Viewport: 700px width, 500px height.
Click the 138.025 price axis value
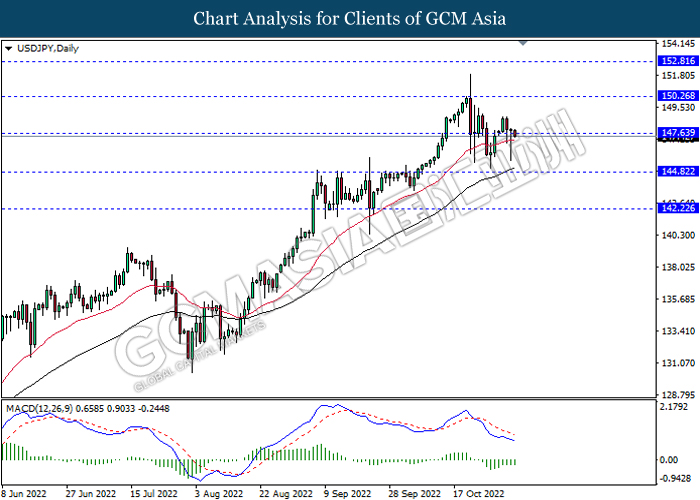(678, 267)
